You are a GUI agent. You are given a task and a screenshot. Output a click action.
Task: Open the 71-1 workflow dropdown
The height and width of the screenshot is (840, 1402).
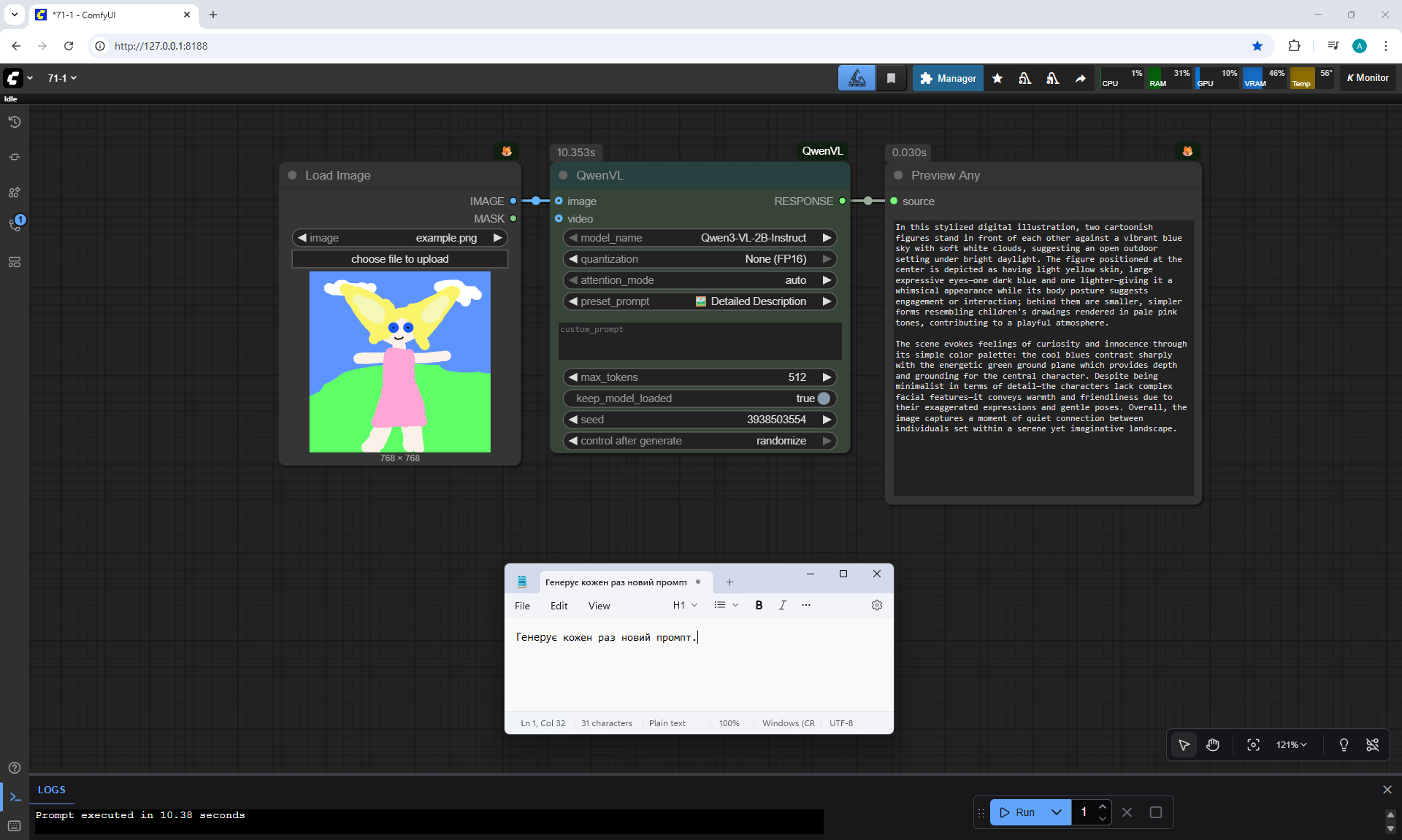click(x=62, y=78)
